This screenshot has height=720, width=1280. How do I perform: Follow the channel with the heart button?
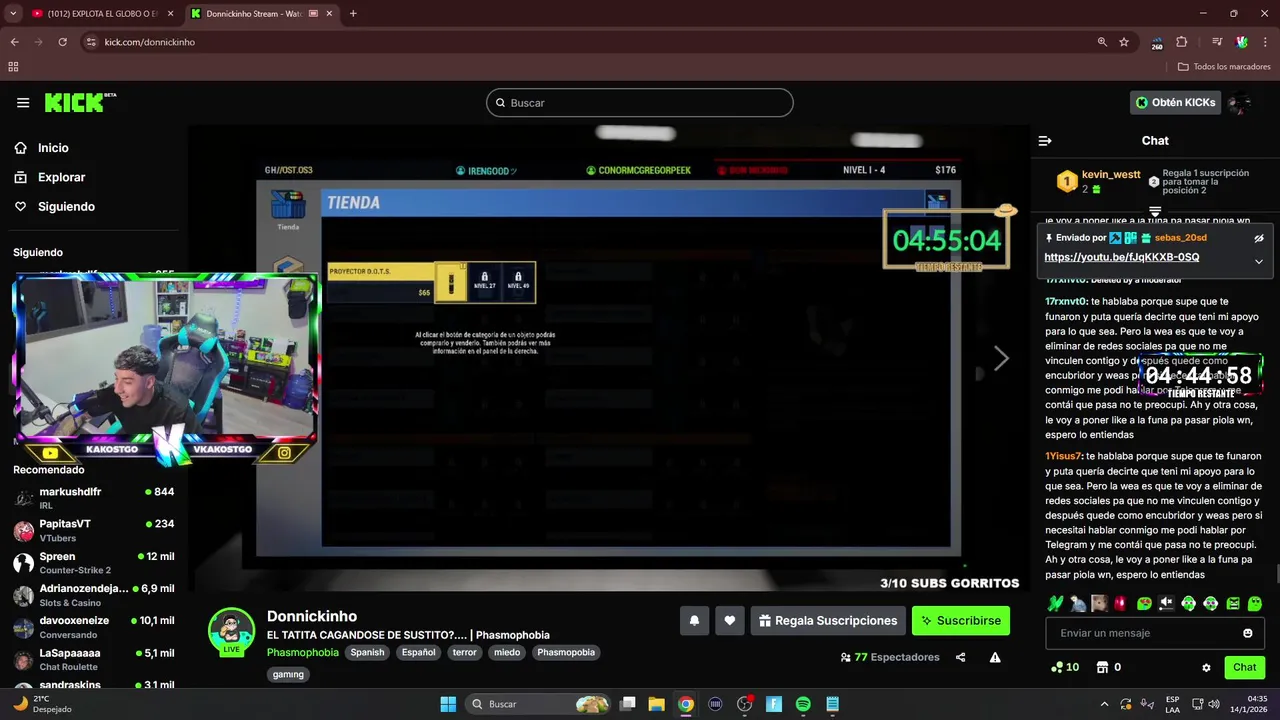tap(730, 621)
